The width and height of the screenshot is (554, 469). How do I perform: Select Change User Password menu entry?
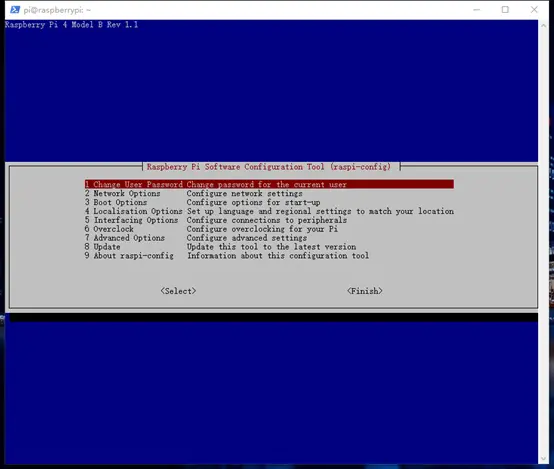point(269,184)
